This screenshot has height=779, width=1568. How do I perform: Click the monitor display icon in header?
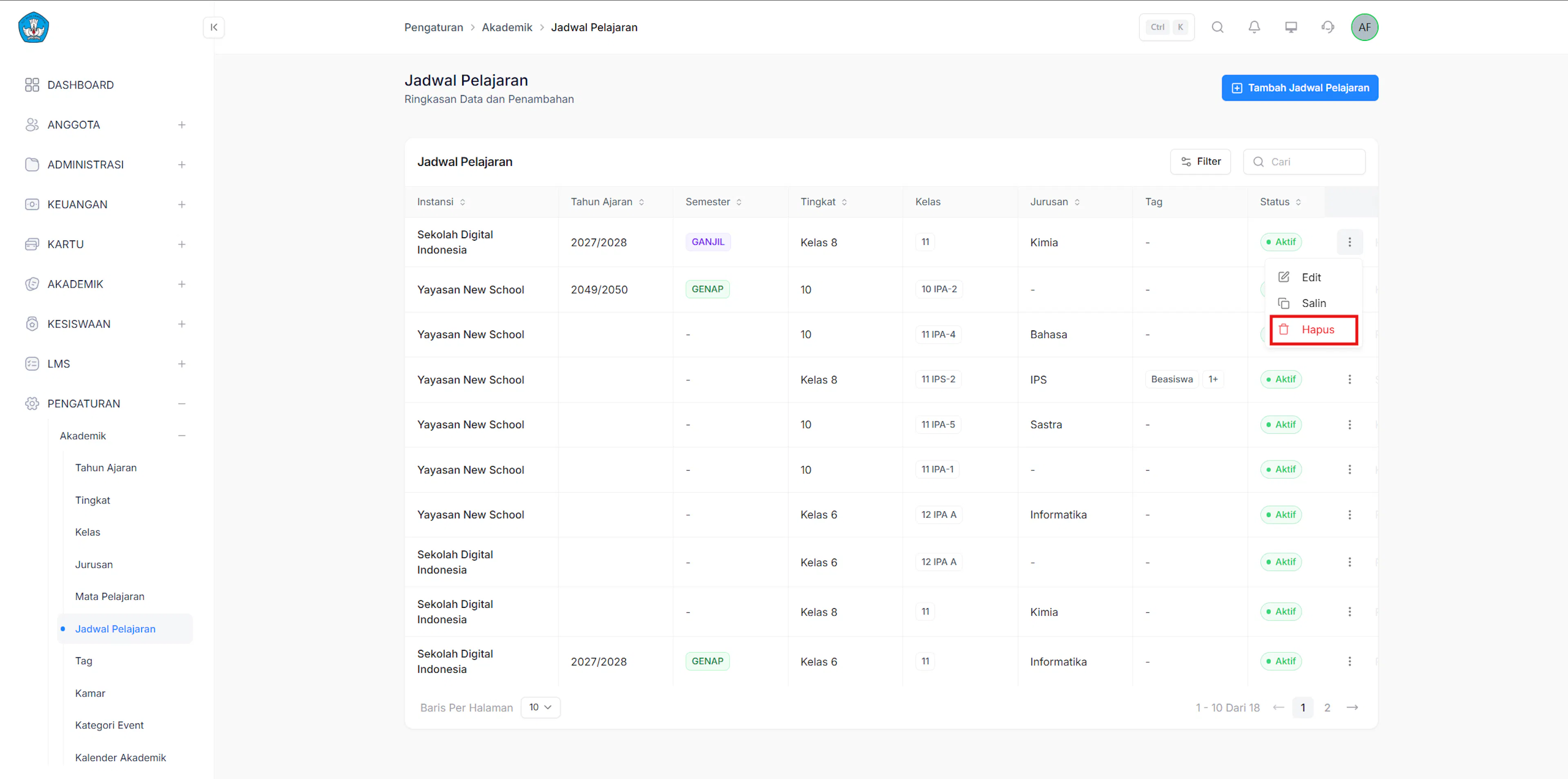point(1291,27)
